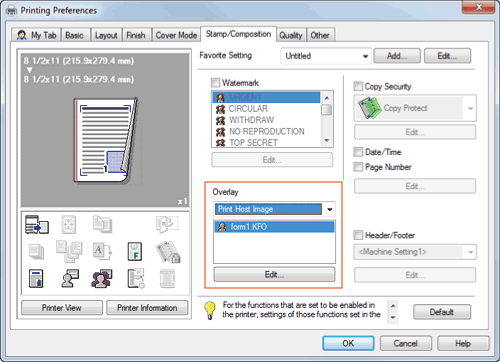
Task: Select the Stamp/Composition tab
Action: 238,34
